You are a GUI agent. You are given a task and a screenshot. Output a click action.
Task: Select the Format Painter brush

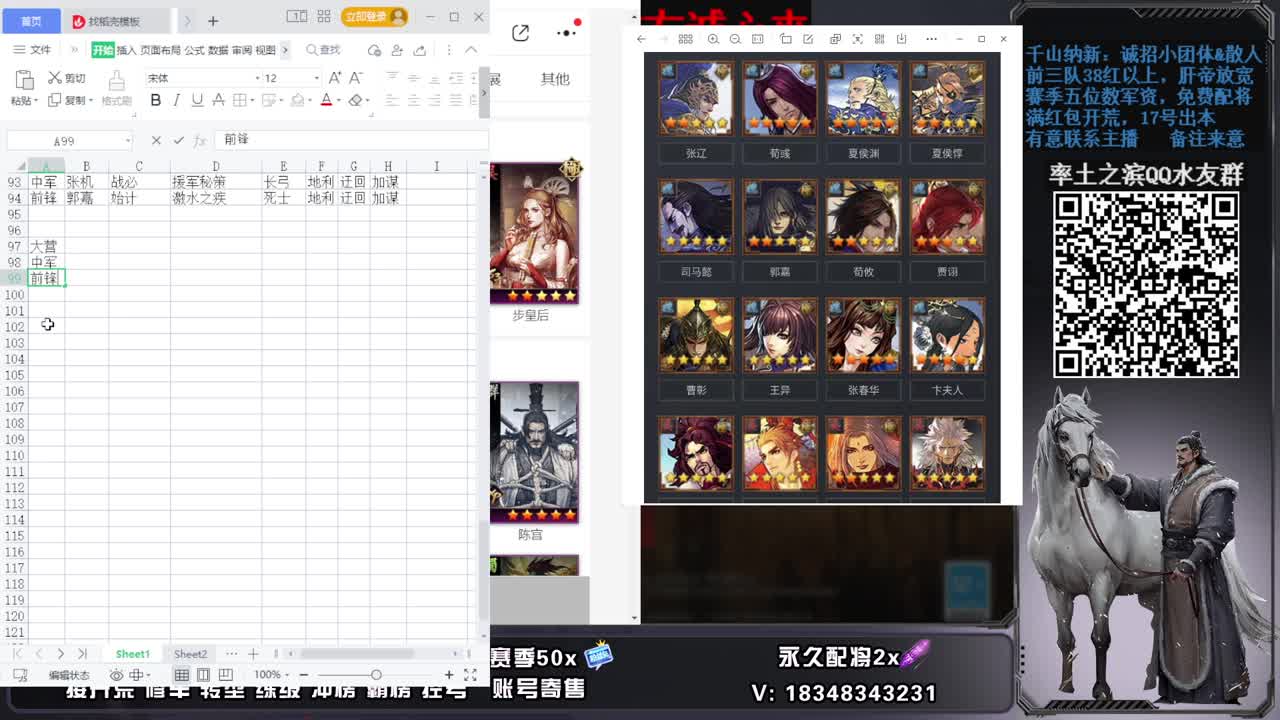click(x=116, y=81)
